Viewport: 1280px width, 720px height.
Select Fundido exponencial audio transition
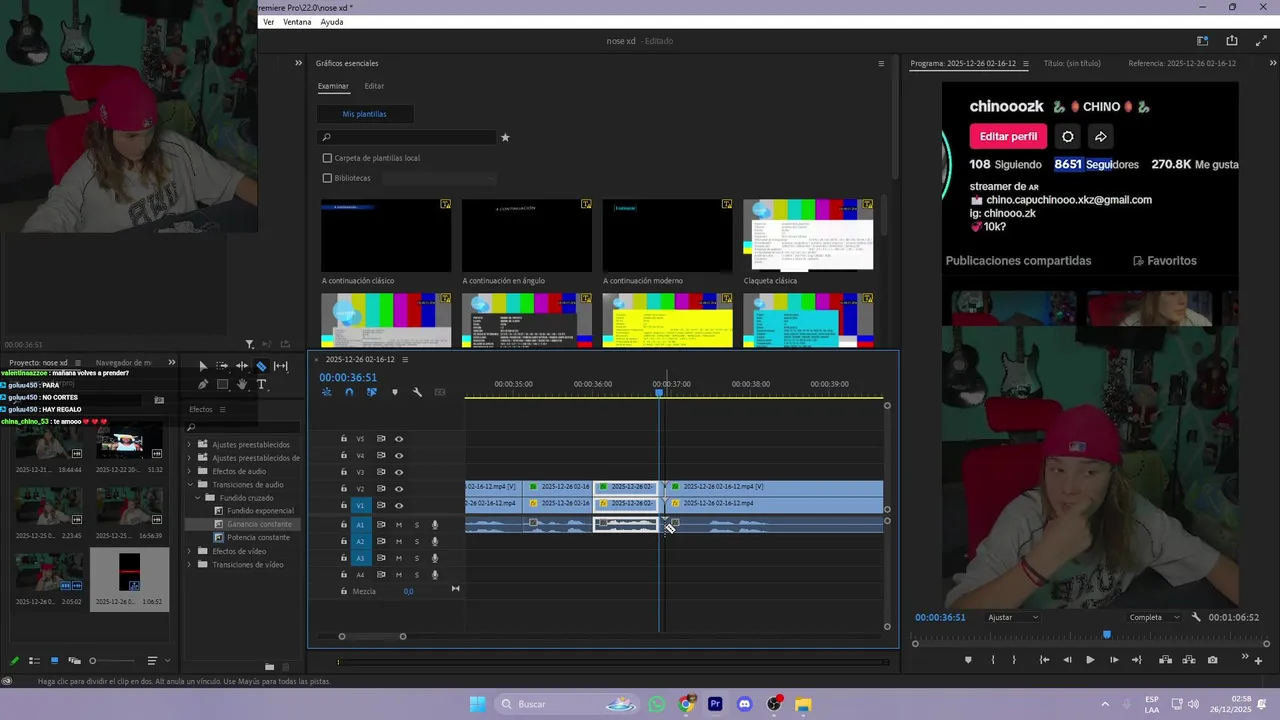pyautogui.click(x=260, y=511)
